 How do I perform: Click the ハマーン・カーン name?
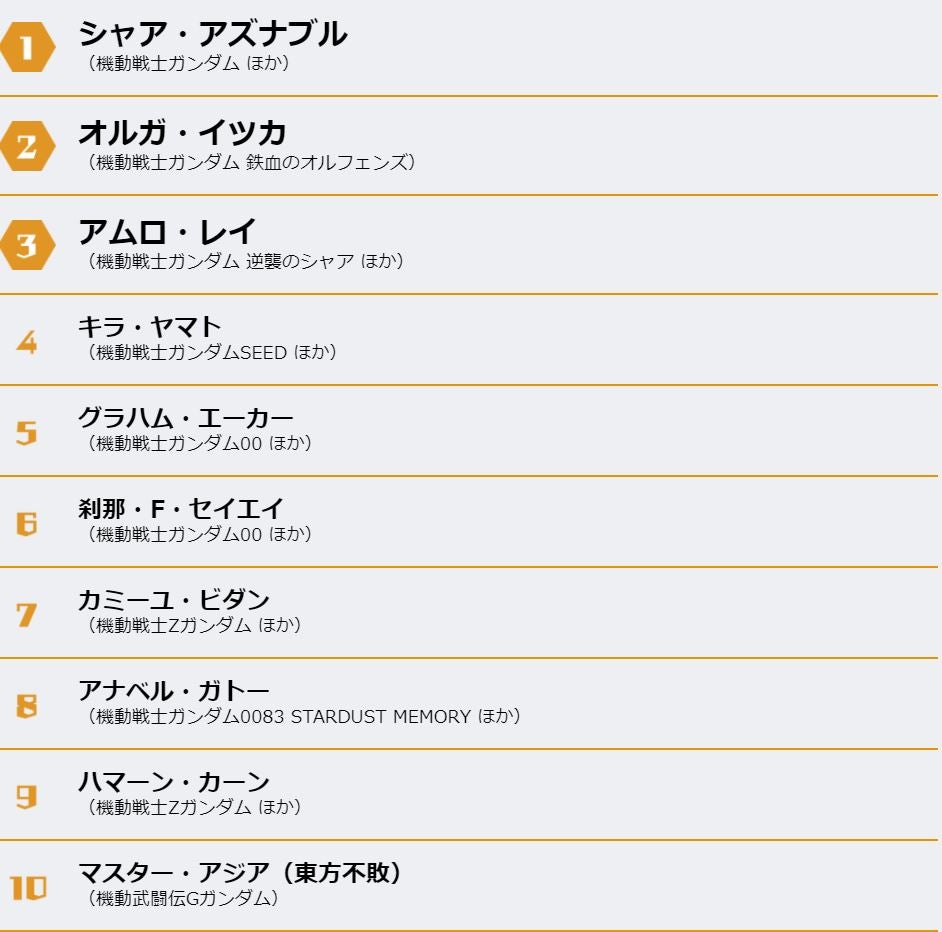pos(174,781)
